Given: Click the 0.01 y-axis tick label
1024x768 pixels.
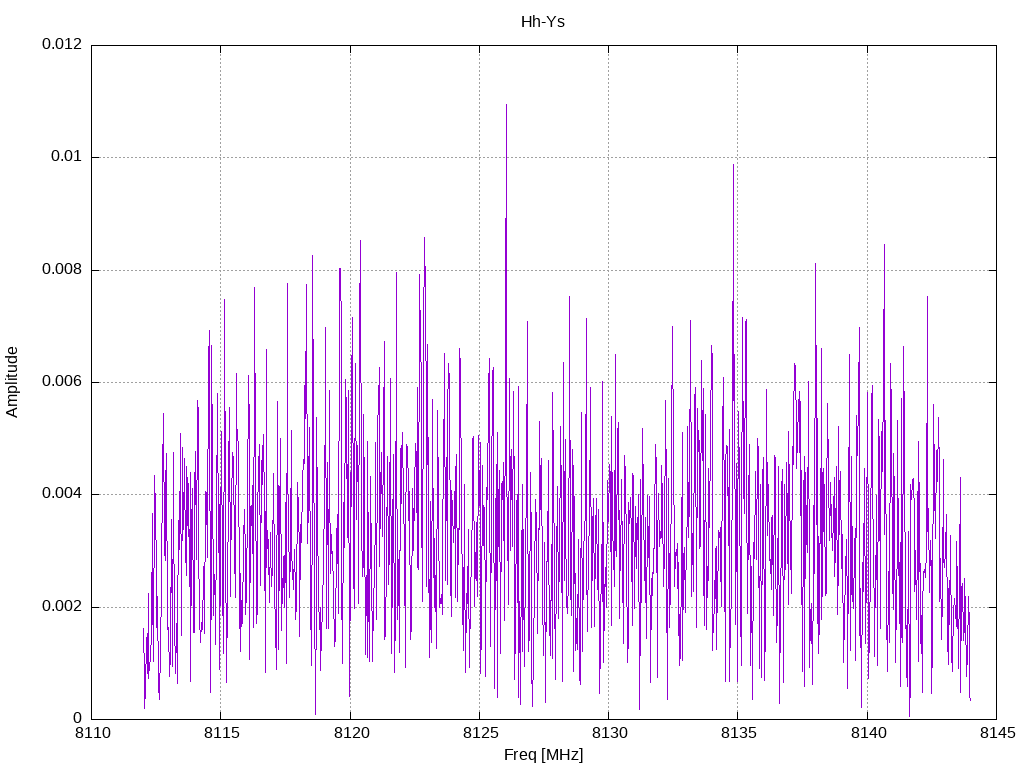Looking at the screenshot, I should [x=67, y=156].
